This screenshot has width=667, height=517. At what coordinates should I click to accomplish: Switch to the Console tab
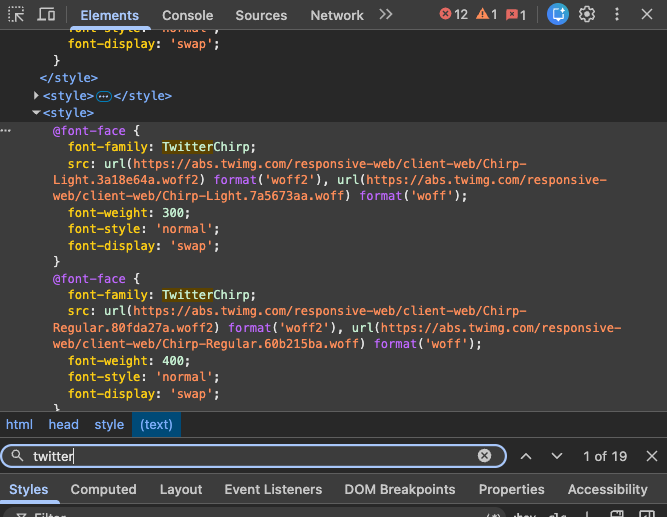187,15
